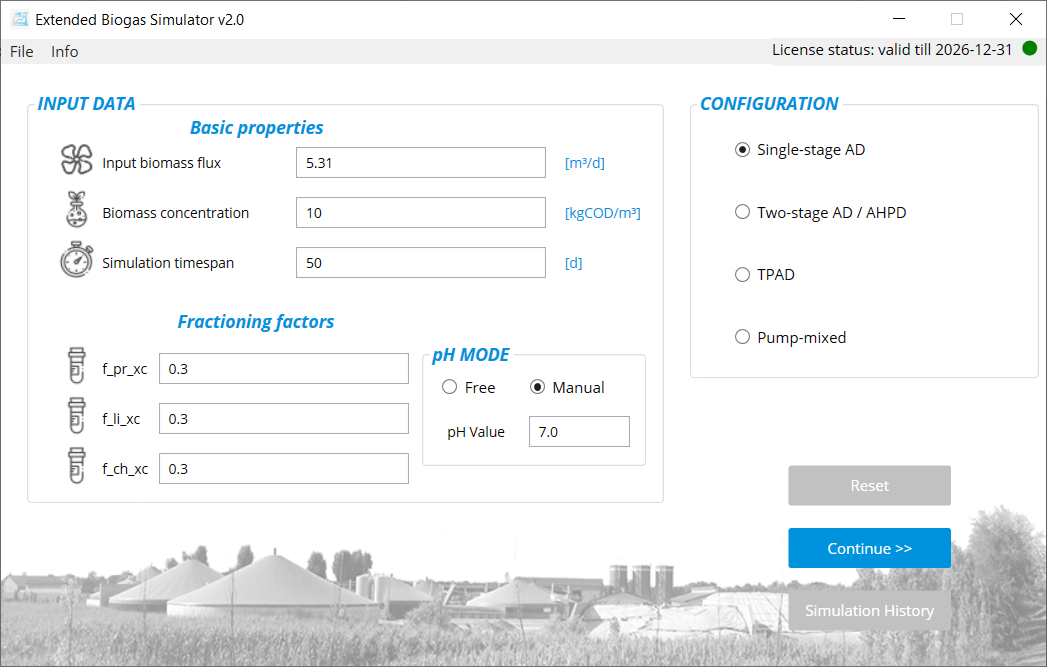Viewport: 1047px width, 667px height.
Task: Click the License status text
Action: 891,50
